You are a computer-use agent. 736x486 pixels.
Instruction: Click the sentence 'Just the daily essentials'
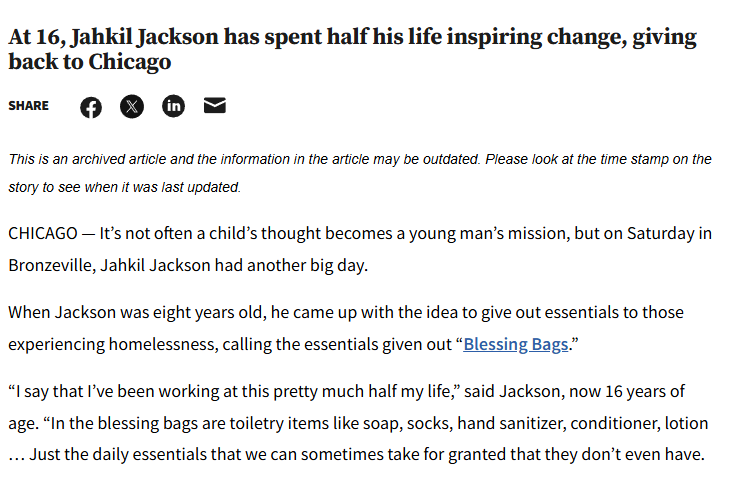point(367,455)
